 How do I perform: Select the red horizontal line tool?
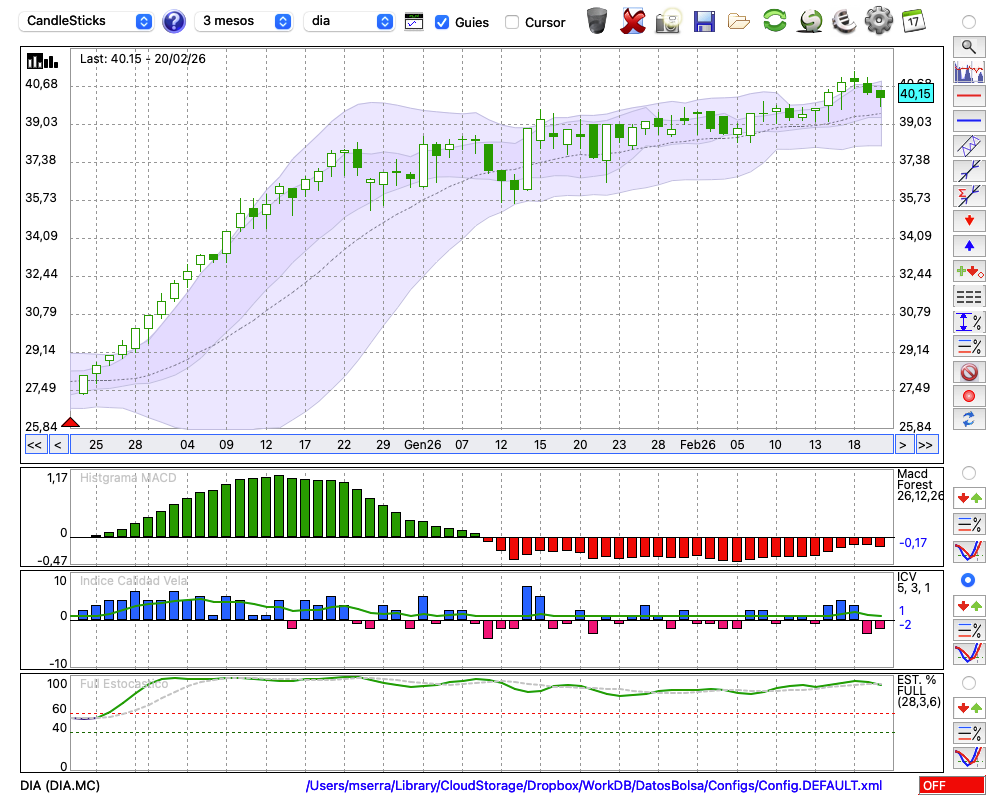pos(968,97)
